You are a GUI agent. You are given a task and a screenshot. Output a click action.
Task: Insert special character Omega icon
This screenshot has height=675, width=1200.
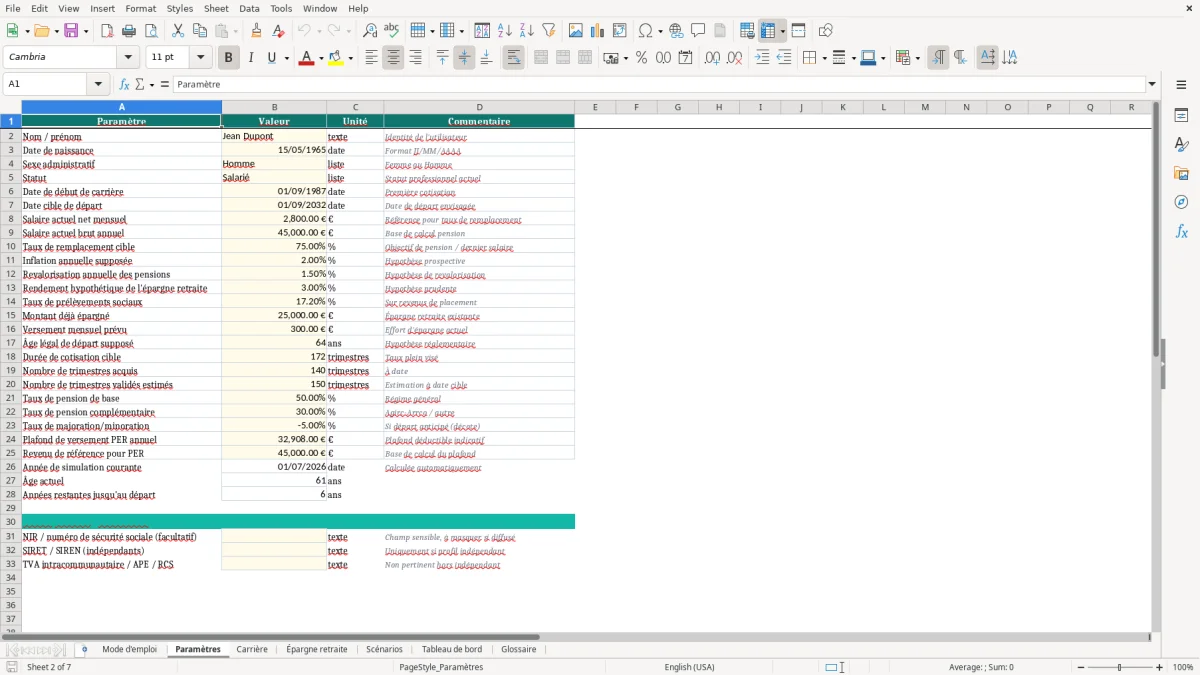(x=645, y=31)
